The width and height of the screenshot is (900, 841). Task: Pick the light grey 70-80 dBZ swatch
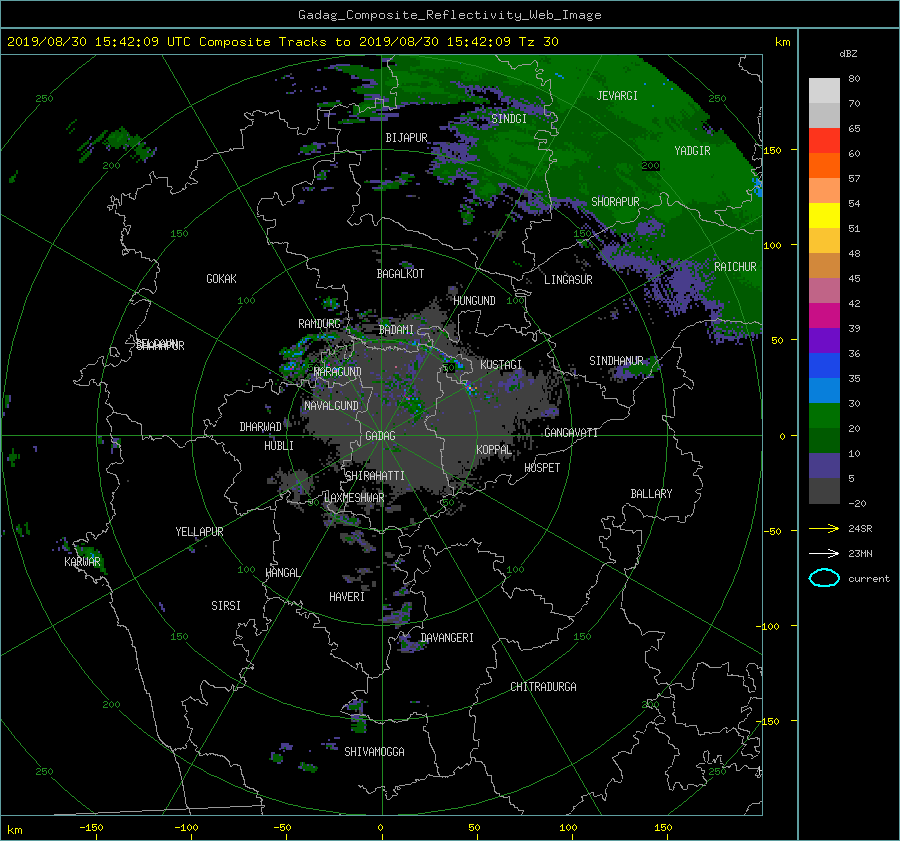pos(824,90)
